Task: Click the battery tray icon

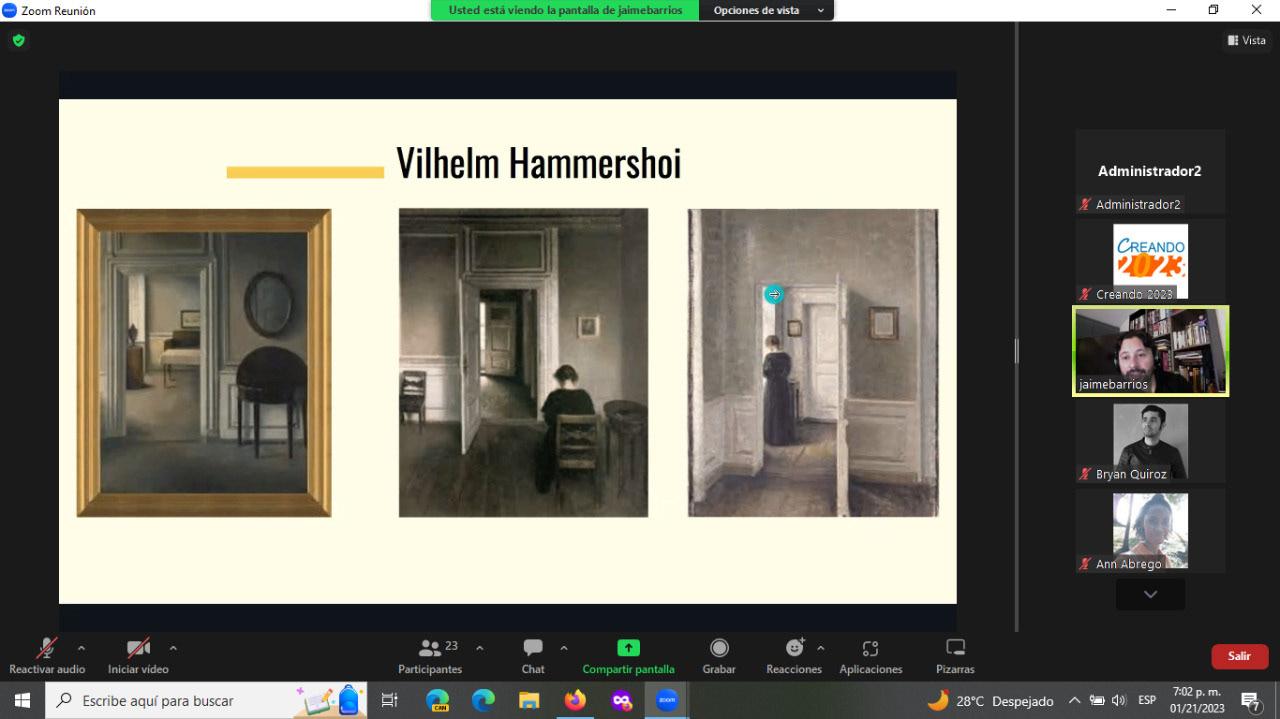Action: point(1097,700)
